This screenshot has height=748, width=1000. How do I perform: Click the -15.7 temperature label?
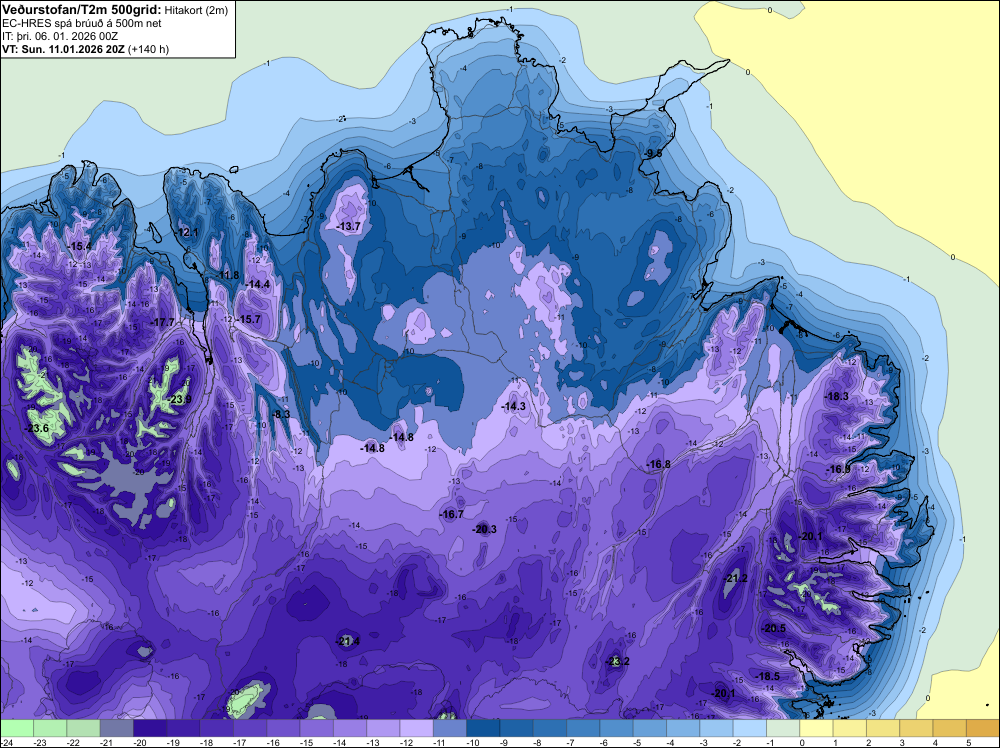tap(248, 319)
